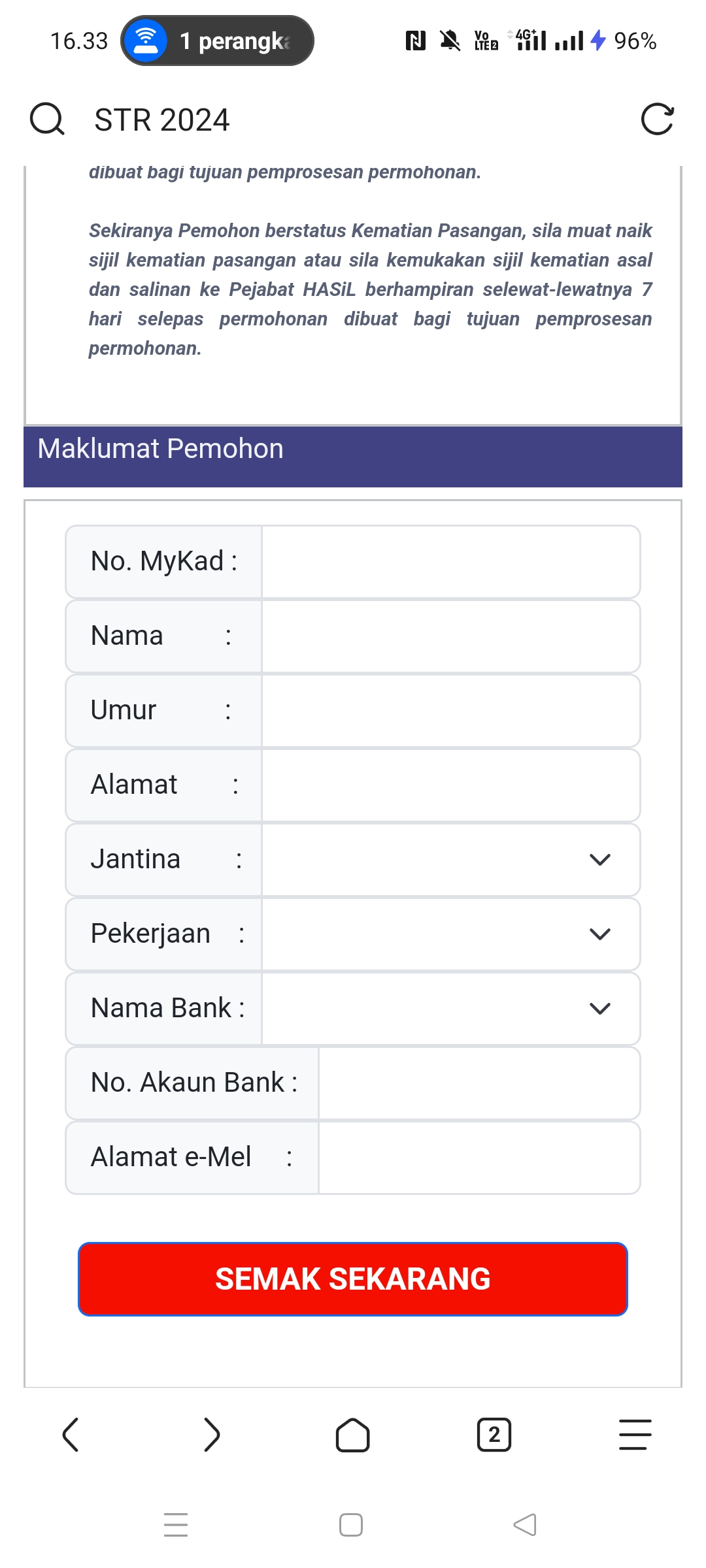
Task: Choose a bank from Nama Bank
Action: 451,1009
